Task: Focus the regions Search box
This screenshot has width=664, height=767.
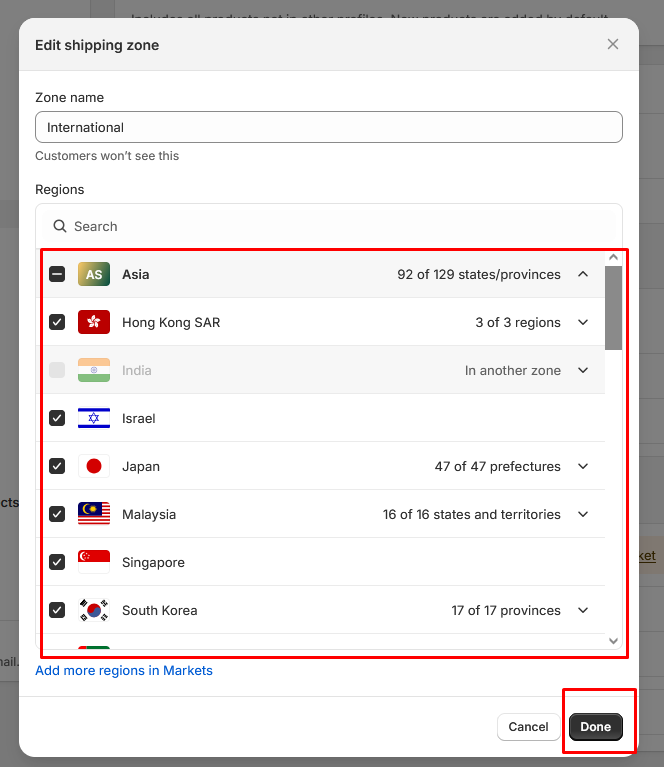Action: 329,226
